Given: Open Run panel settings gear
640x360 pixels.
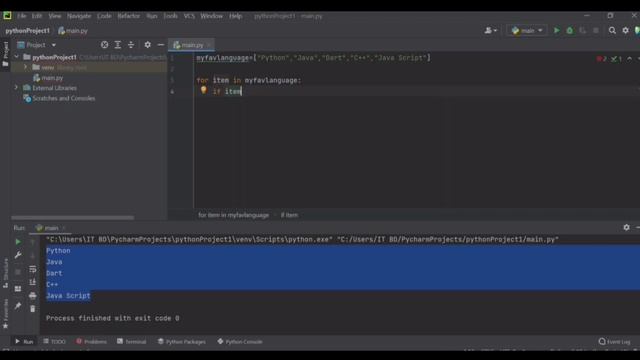Looking at the screenshot, I should (x=627, y=227).
